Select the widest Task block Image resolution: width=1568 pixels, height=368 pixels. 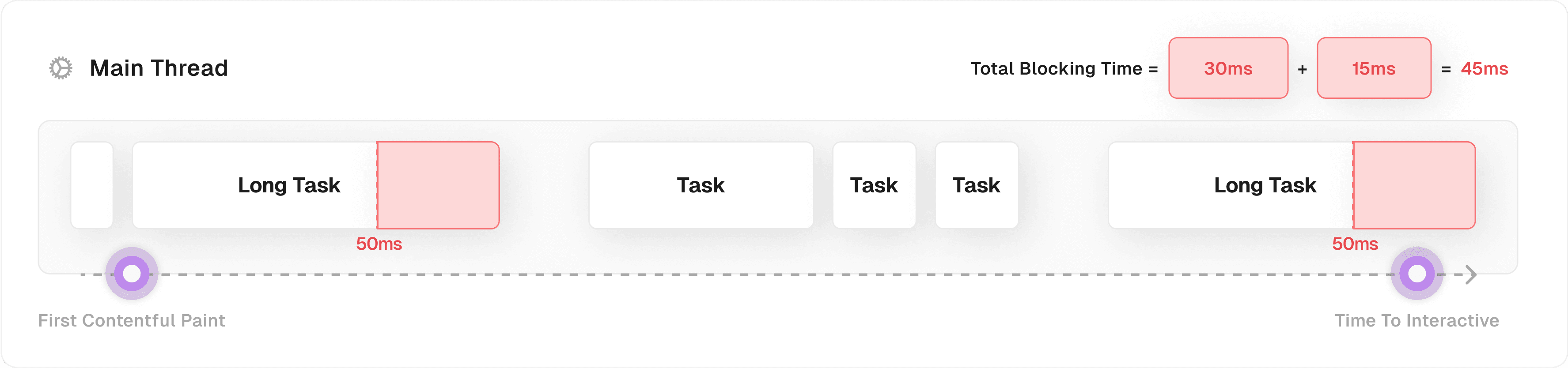coord(701,185)
